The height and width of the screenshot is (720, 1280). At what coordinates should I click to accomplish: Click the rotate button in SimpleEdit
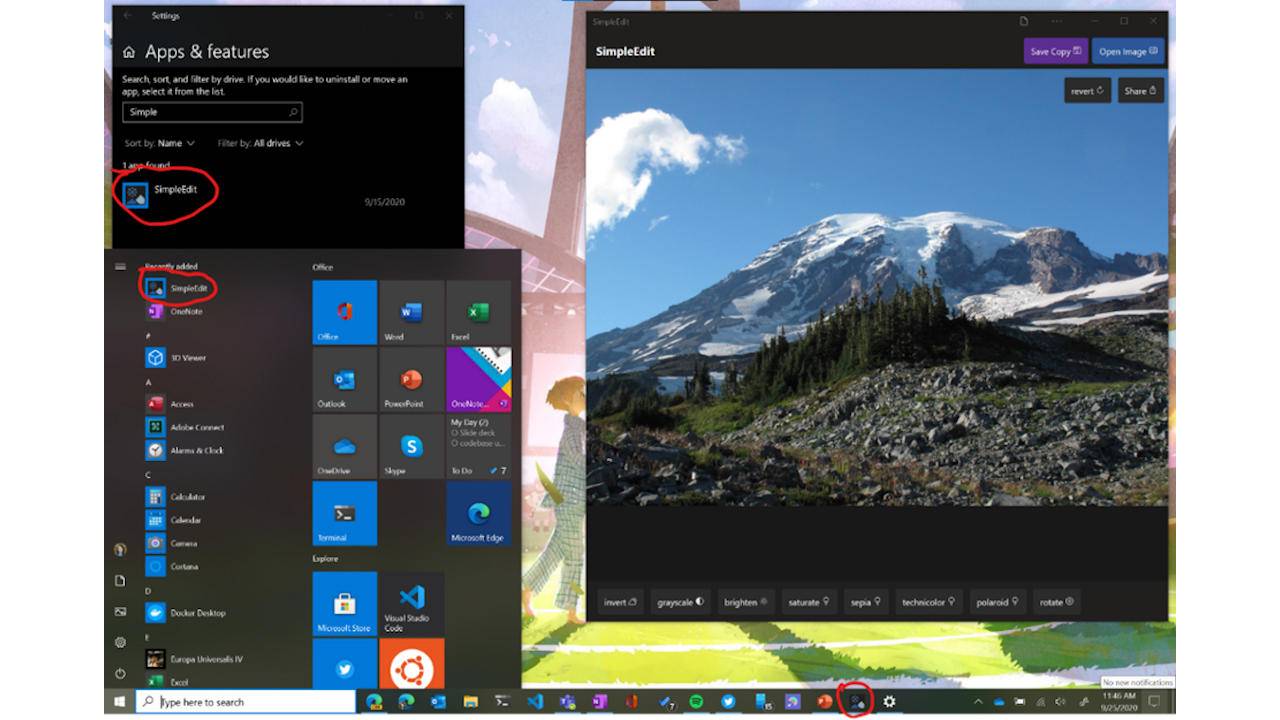click(1056, 602)
